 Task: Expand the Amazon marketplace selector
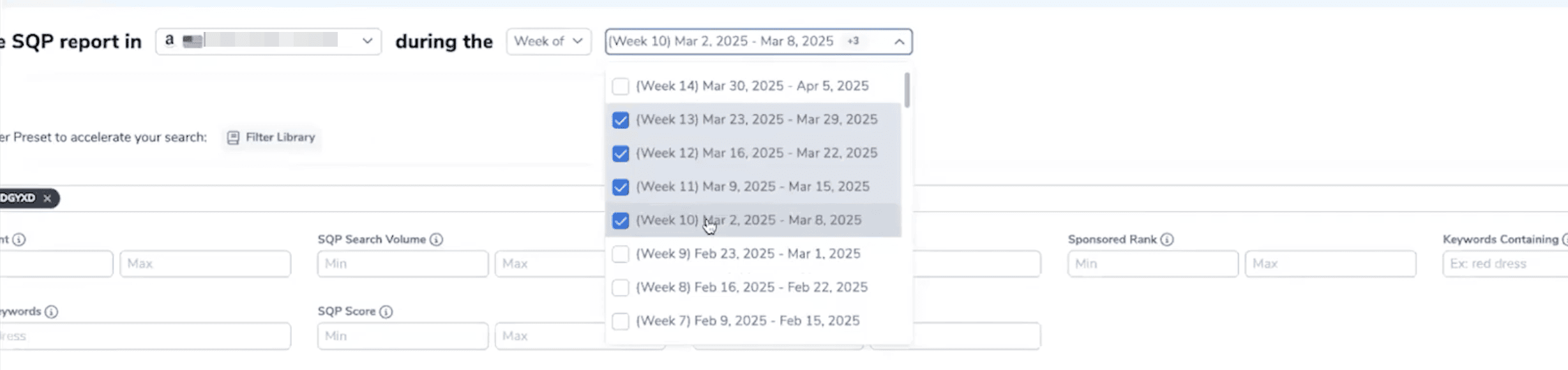tap(367, 41)
